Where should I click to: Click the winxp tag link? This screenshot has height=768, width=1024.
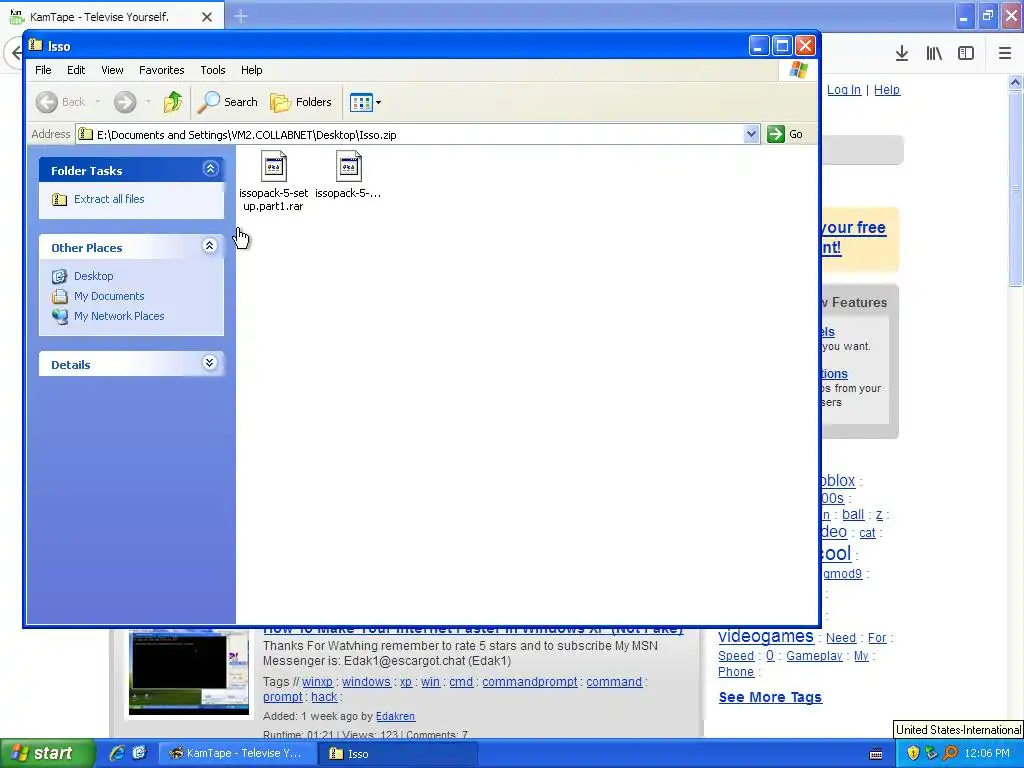coord(317,681)
